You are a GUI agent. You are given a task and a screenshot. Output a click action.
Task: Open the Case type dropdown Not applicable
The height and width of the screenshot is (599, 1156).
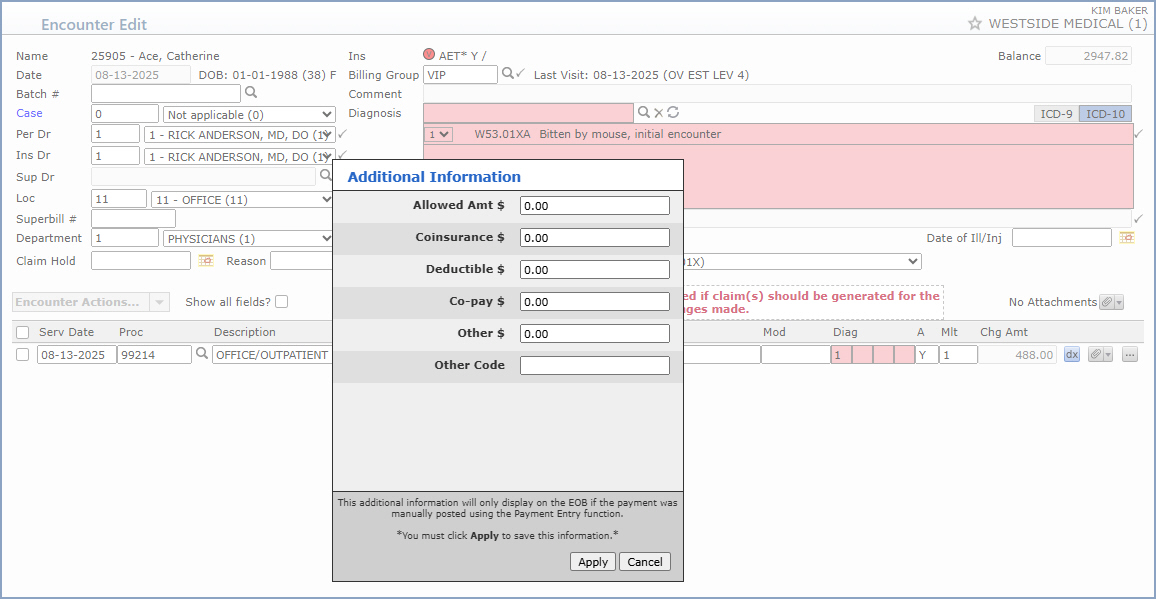(249, 114)
